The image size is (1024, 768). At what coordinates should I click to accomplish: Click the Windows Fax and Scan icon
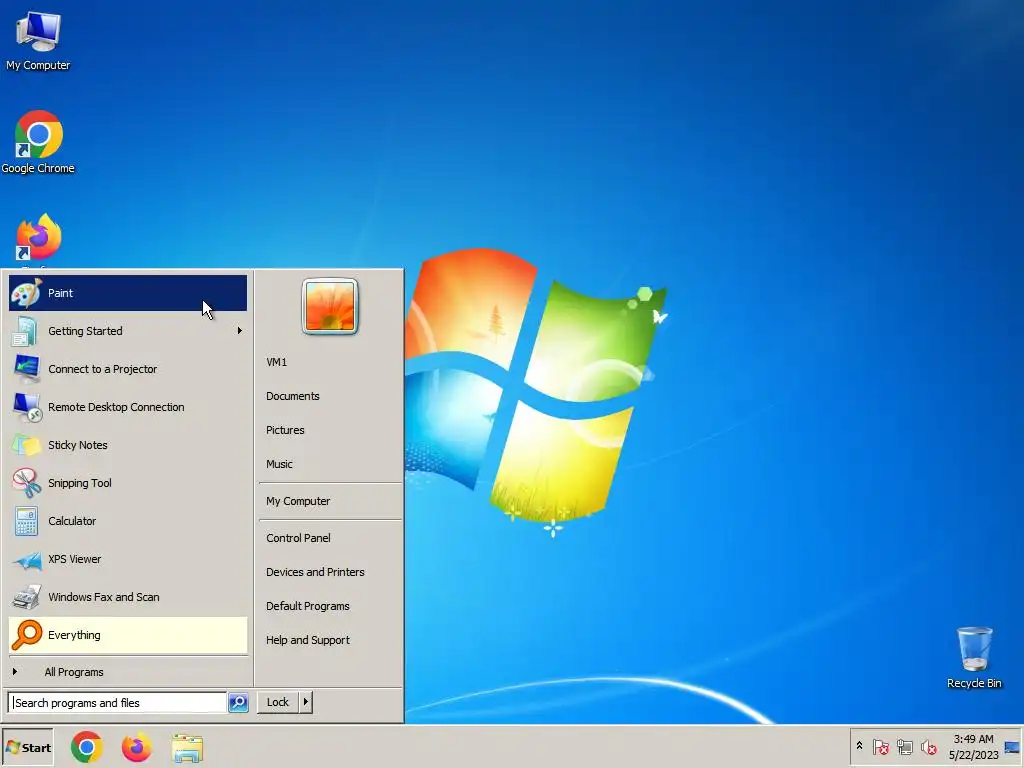pos(27,597)
